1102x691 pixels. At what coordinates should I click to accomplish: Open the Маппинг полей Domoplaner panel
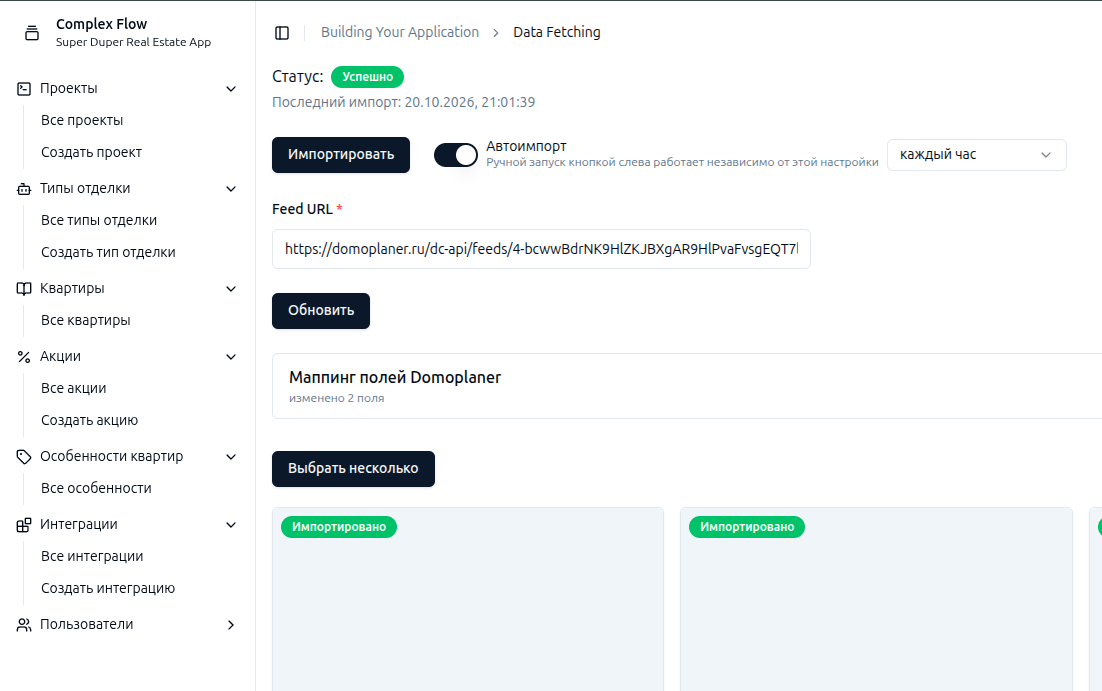687,386
